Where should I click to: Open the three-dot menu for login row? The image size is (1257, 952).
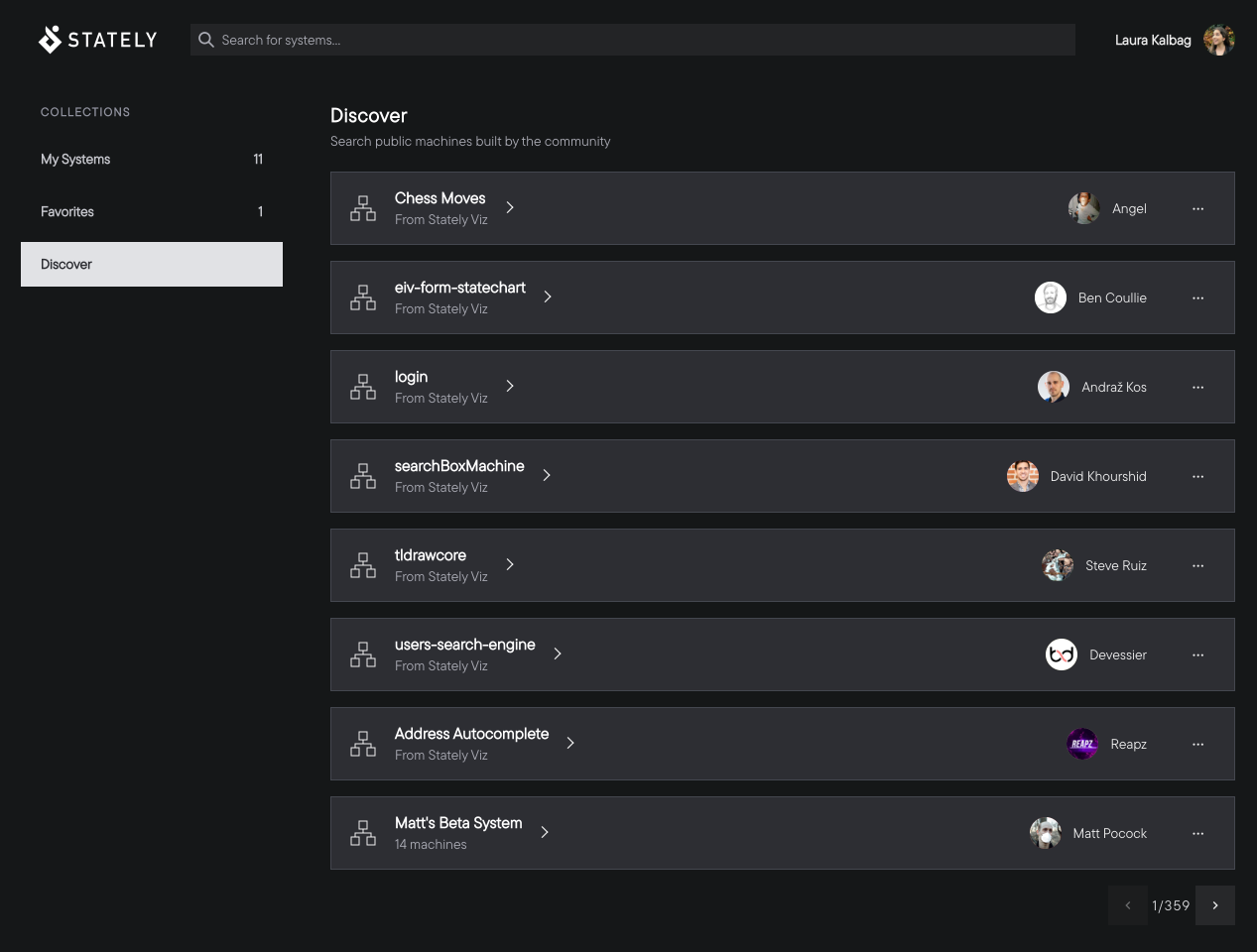click(1197, 388)
